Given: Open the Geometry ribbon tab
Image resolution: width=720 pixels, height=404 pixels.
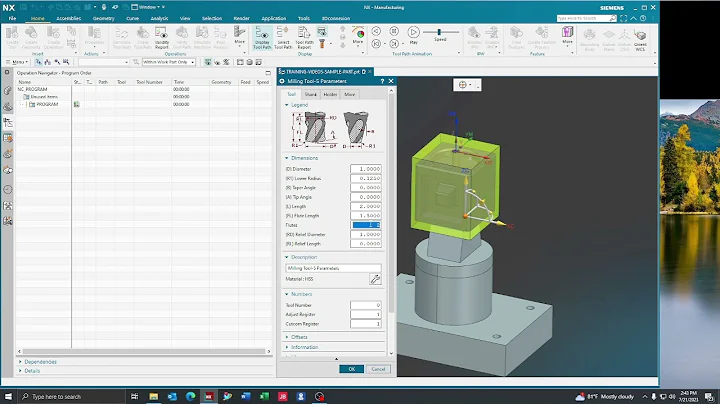Looking at the screenshot, I should [103, 18].
